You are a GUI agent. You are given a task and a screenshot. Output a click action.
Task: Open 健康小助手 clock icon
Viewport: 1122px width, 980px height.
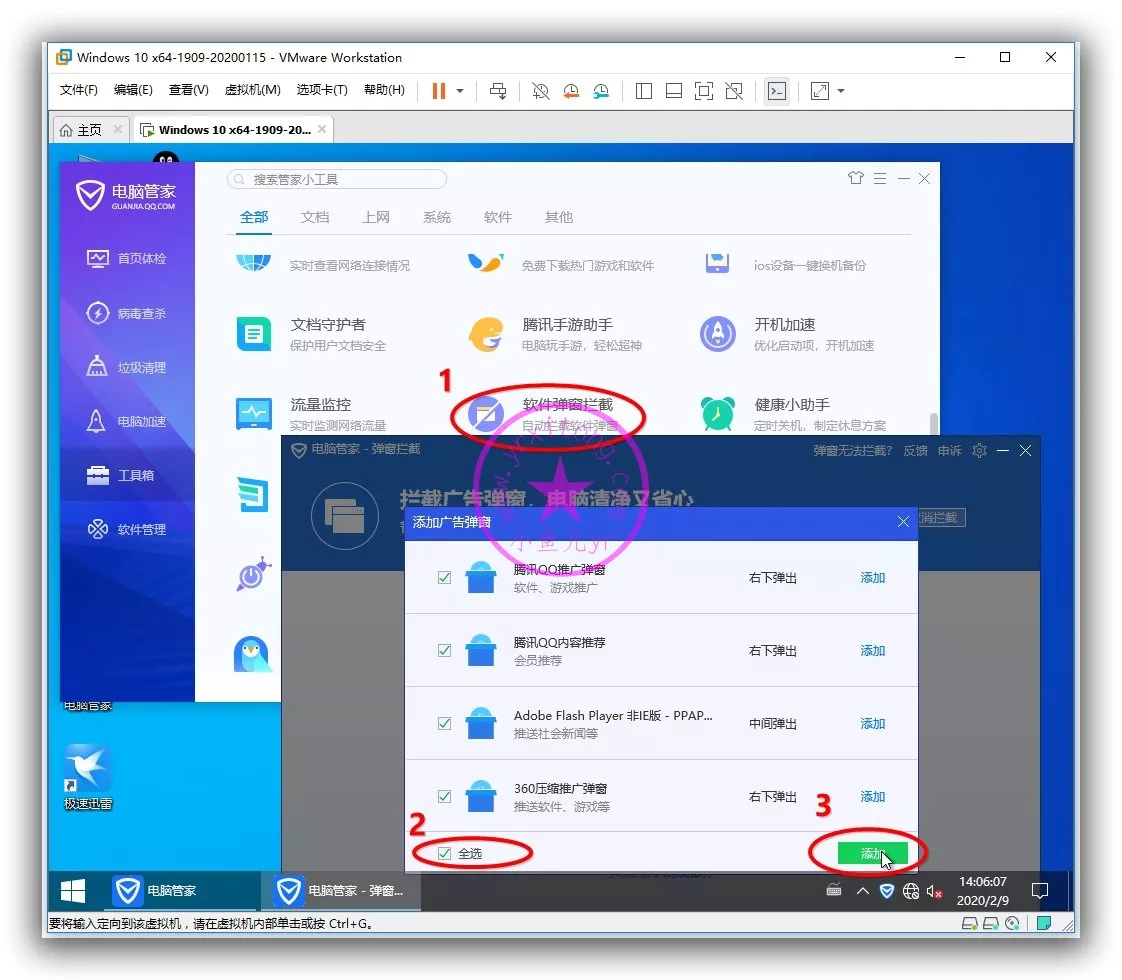click(x=717, y=413)
